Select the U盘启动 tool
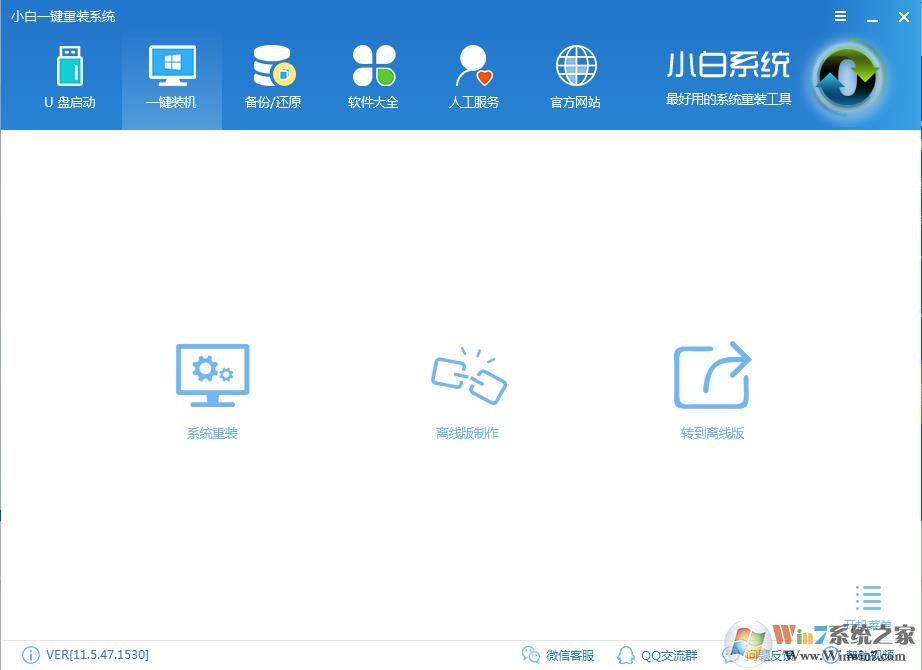 tap(70, 75)
